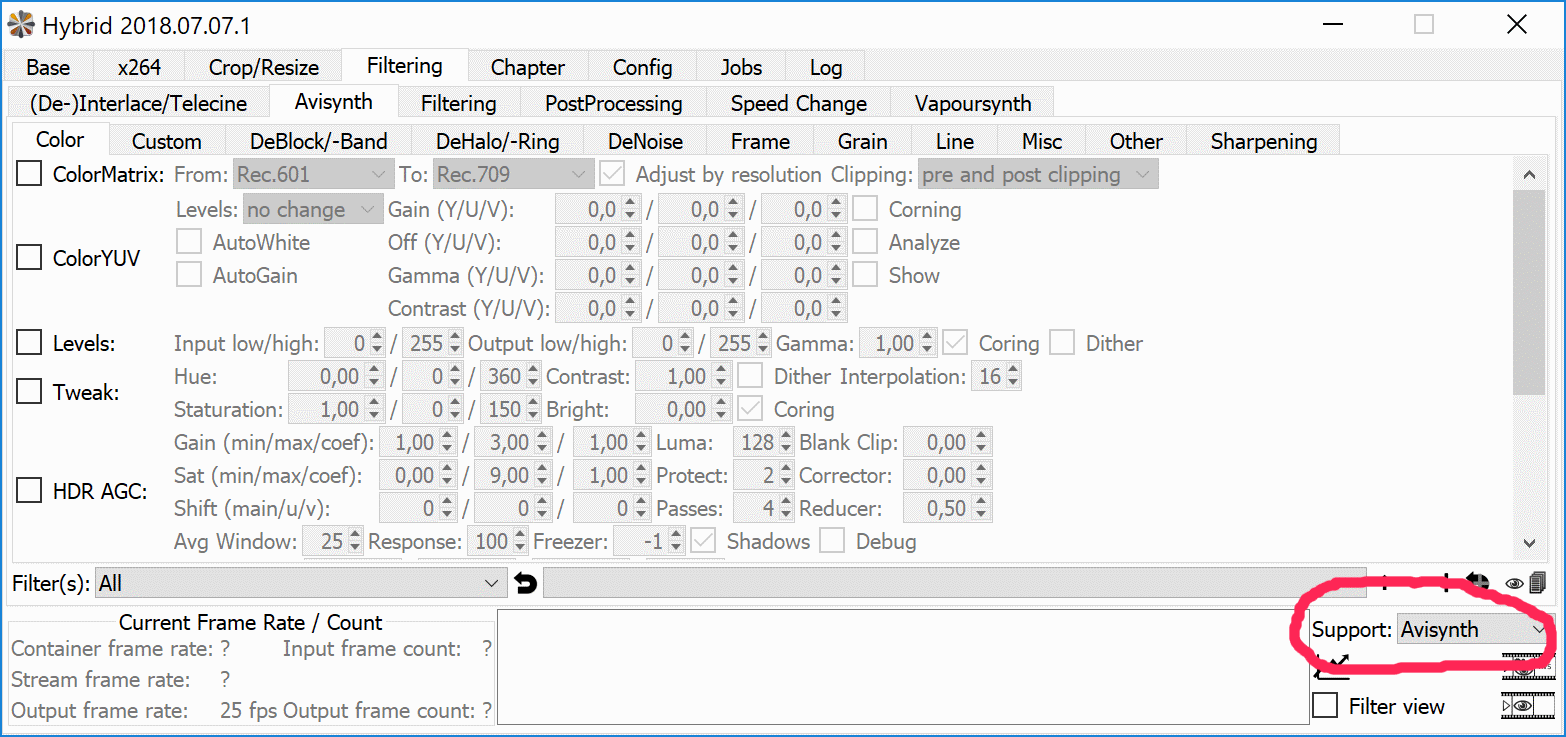Click the filmstrip eye icon beside Filter view

[x=1527, y=706]
